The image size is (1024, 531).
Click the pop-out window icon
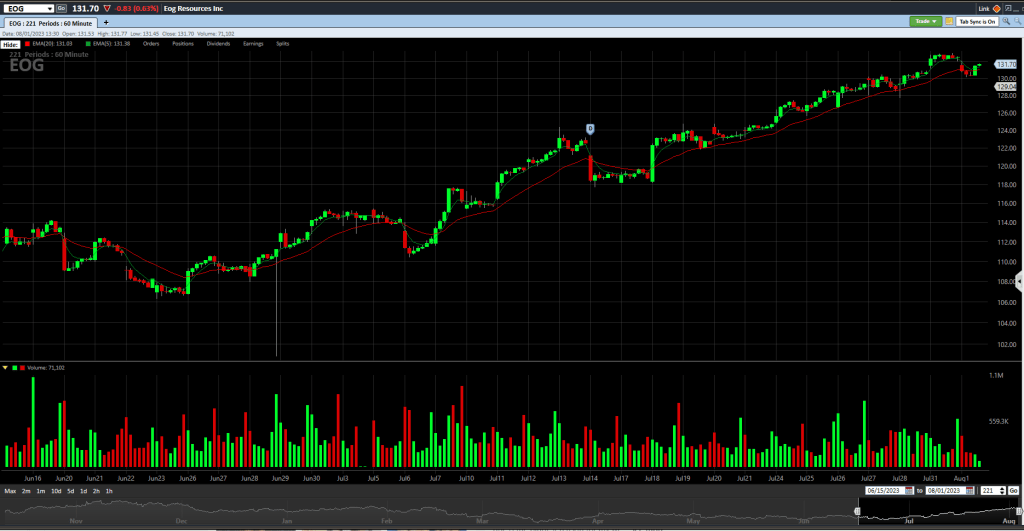click(1006, 8)
